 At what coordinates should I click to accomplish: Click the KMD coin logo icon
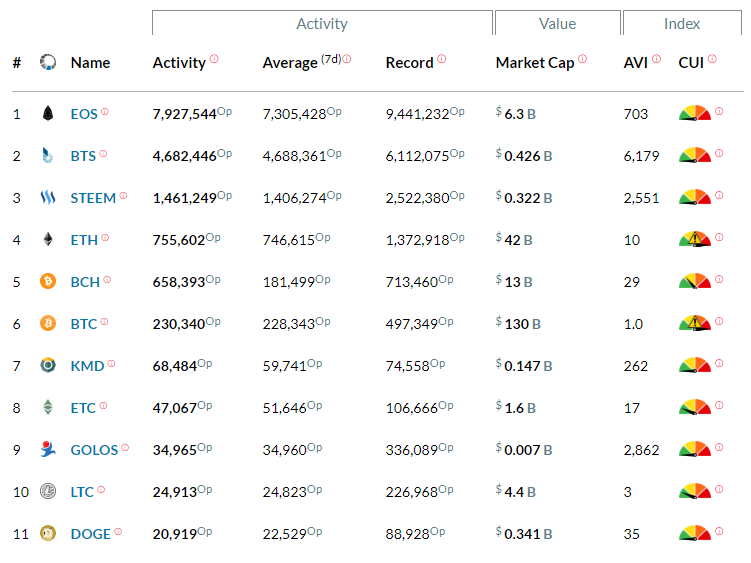click(x=48, y=365)
